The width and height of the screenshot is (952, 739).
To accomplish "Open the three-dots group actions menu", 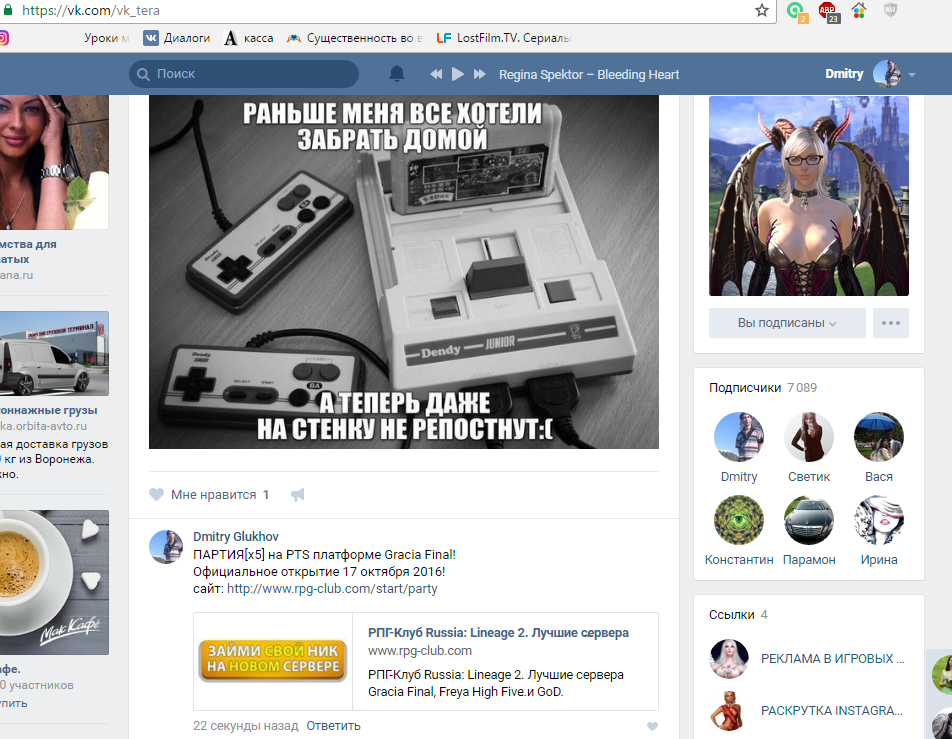I will coord(891,323).
